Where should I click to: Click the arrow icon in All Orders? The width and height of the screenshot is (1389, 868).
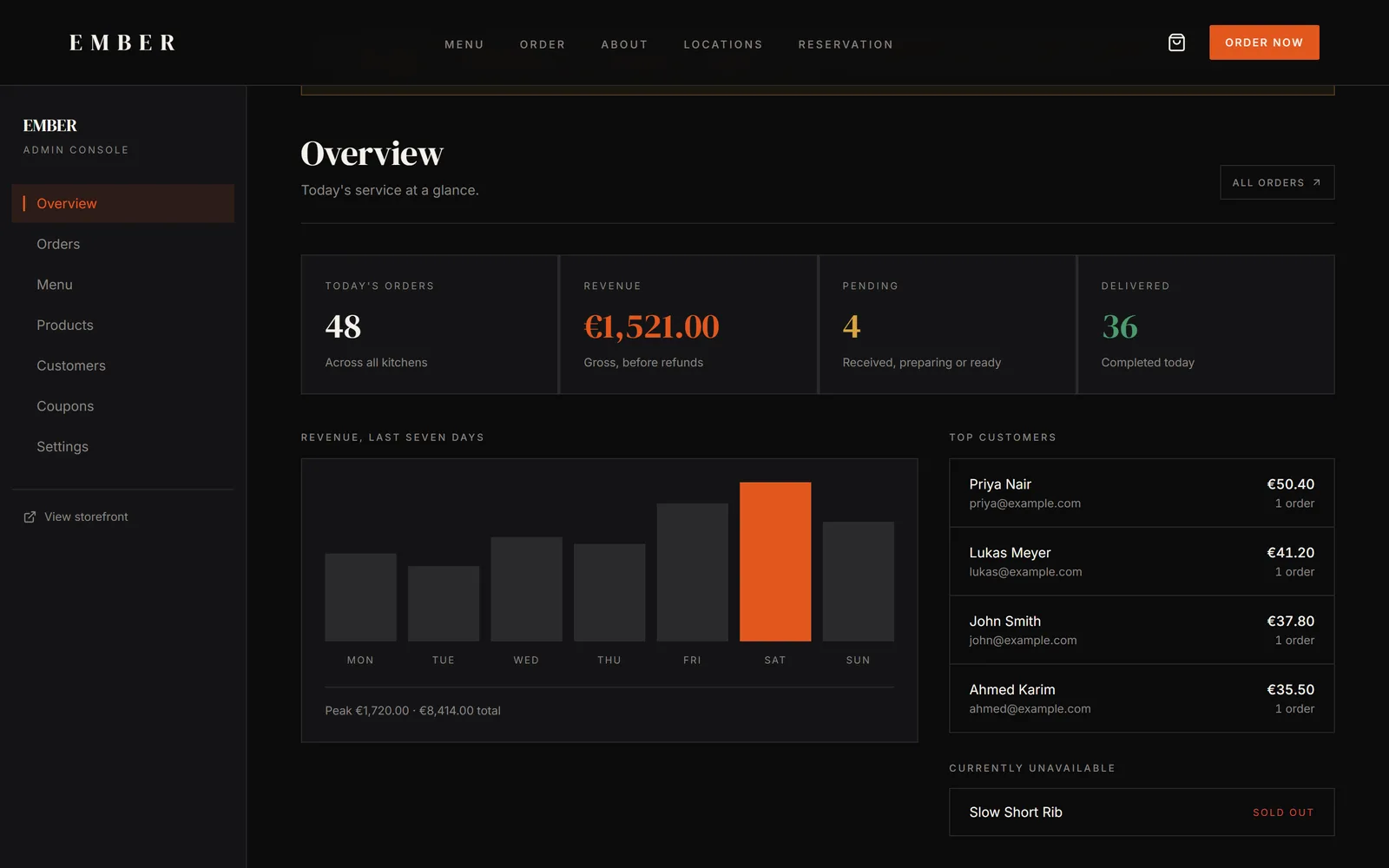1316,182
